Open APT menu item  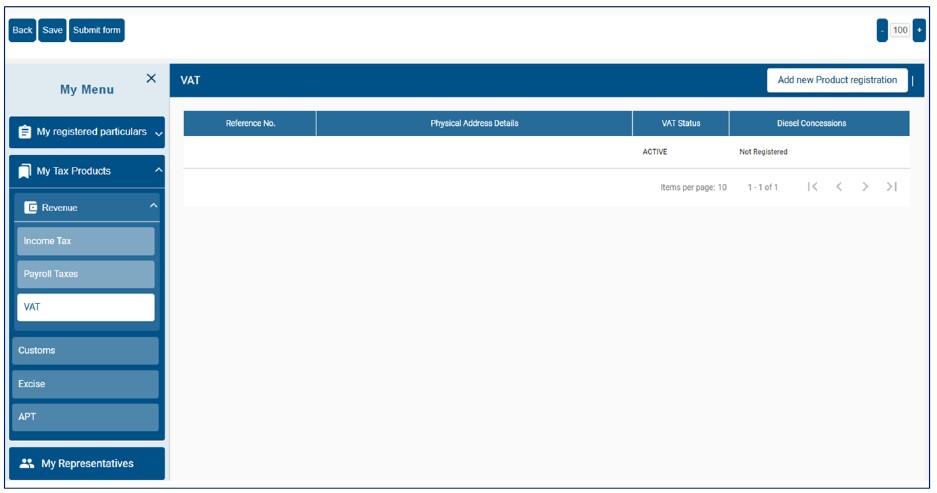coord(85,417)
